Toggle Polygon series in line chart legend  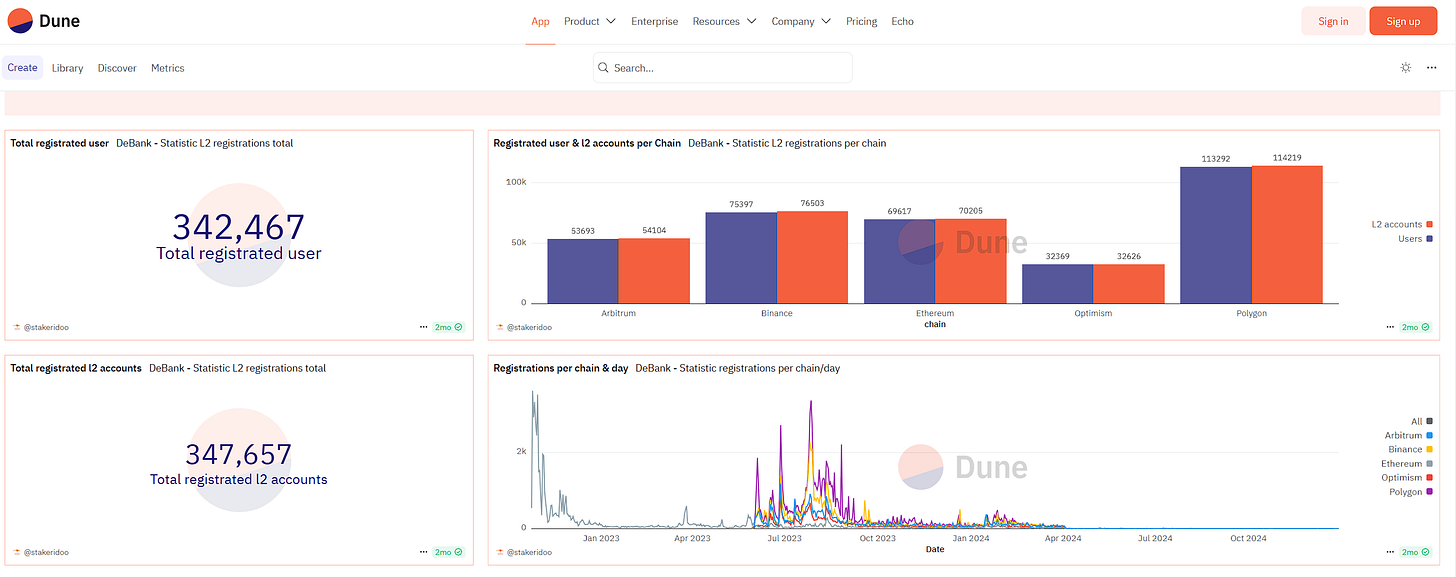point(1411,492)
